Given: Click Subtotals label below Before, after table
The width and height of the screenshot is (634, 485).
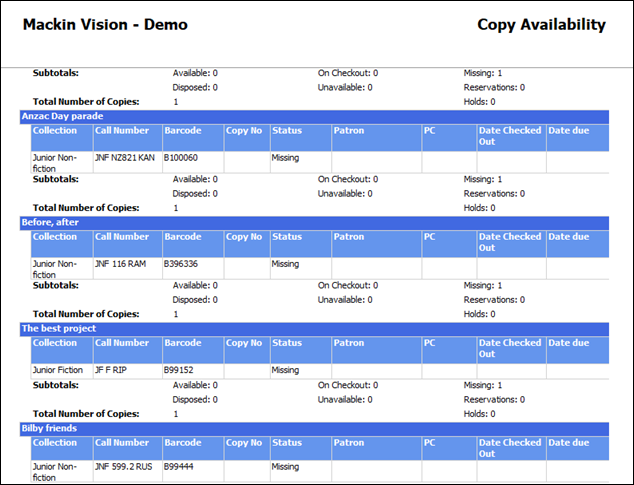Looking at the screenshot, I should click(56, 286).
